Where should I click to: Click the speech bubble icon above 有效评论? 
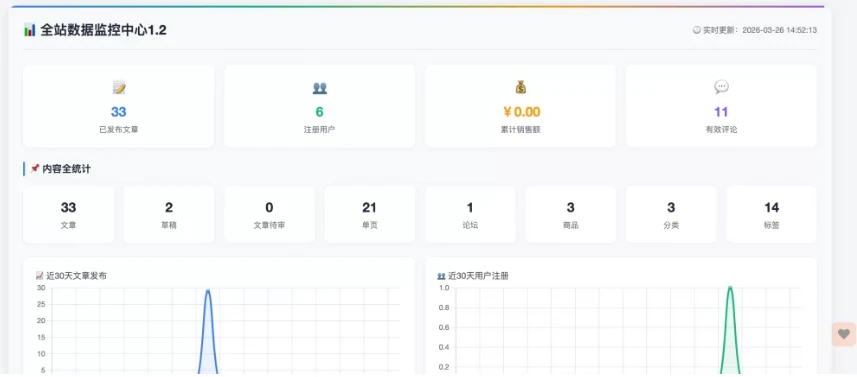[721, 87]
